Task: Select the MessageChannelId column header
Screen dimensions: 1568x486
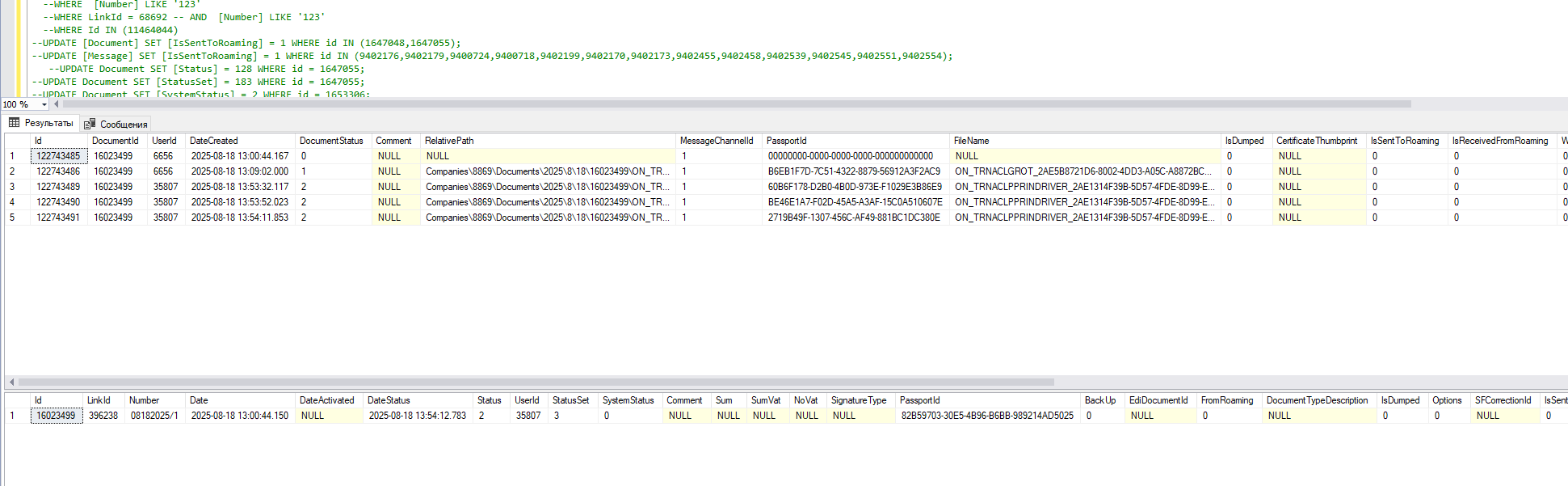Action: click(x=717, y=141)
